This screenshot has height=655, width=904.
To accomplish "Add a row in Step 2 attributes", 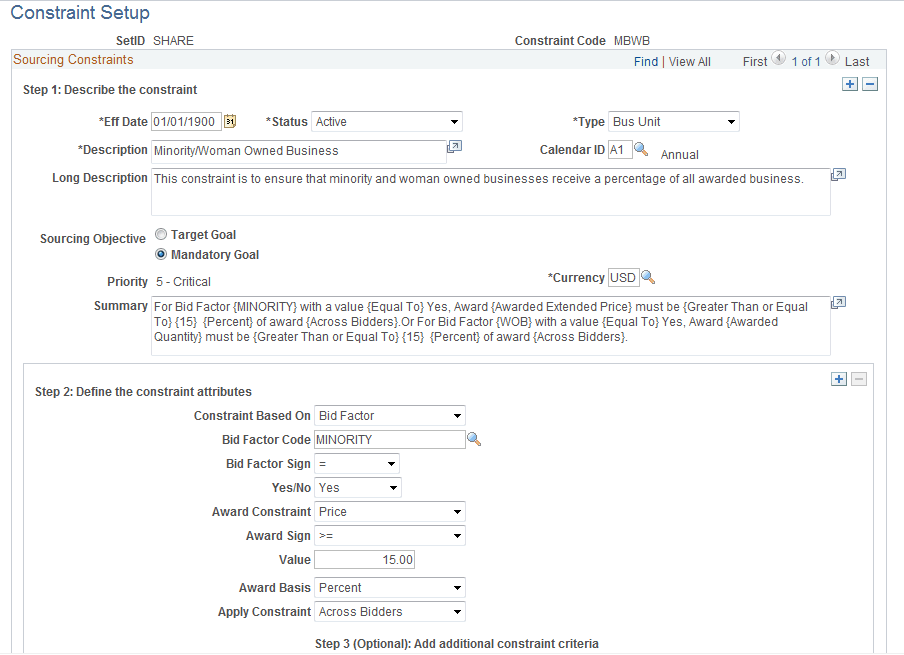I will (x=839, y=379).
